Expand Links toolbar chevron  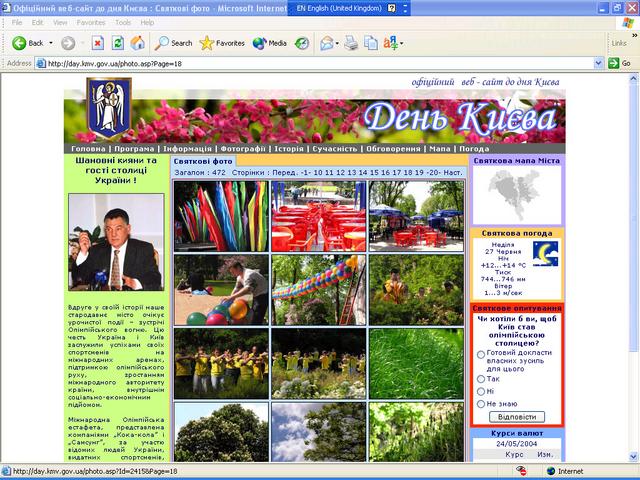(x=635, y=36)
